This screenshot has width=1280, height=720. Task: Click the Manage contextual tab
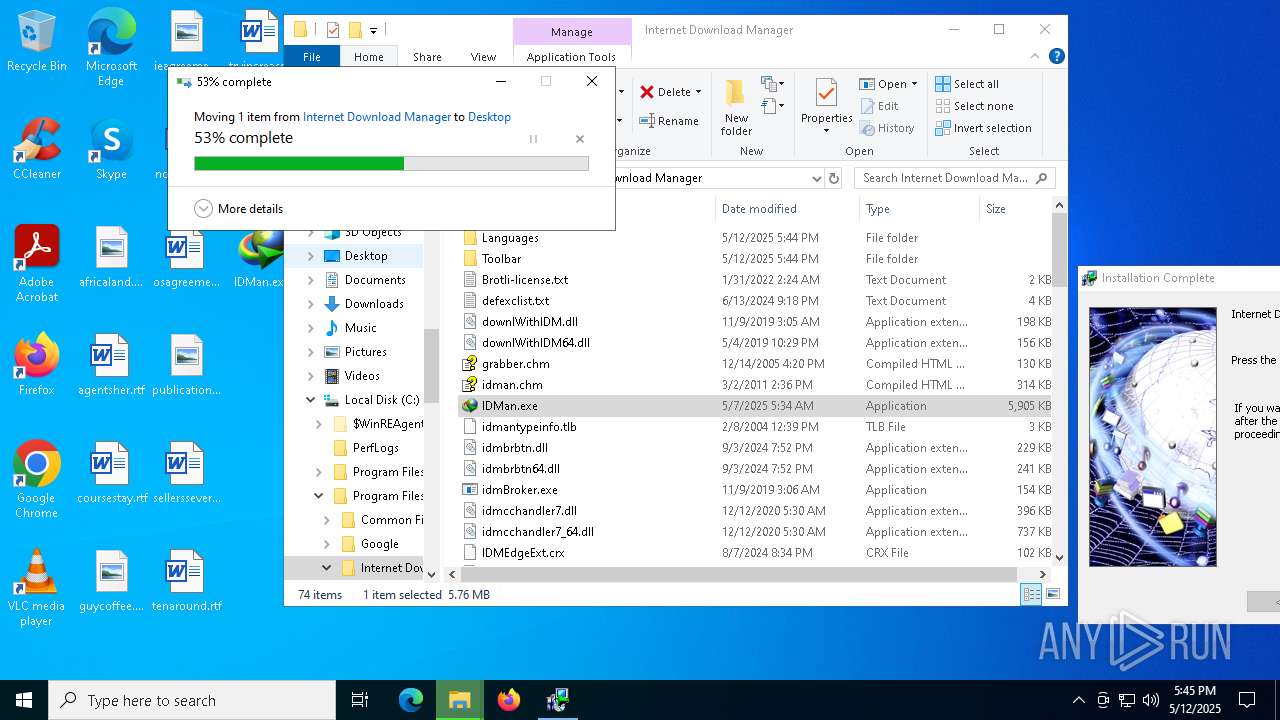[x=572, y=32]
